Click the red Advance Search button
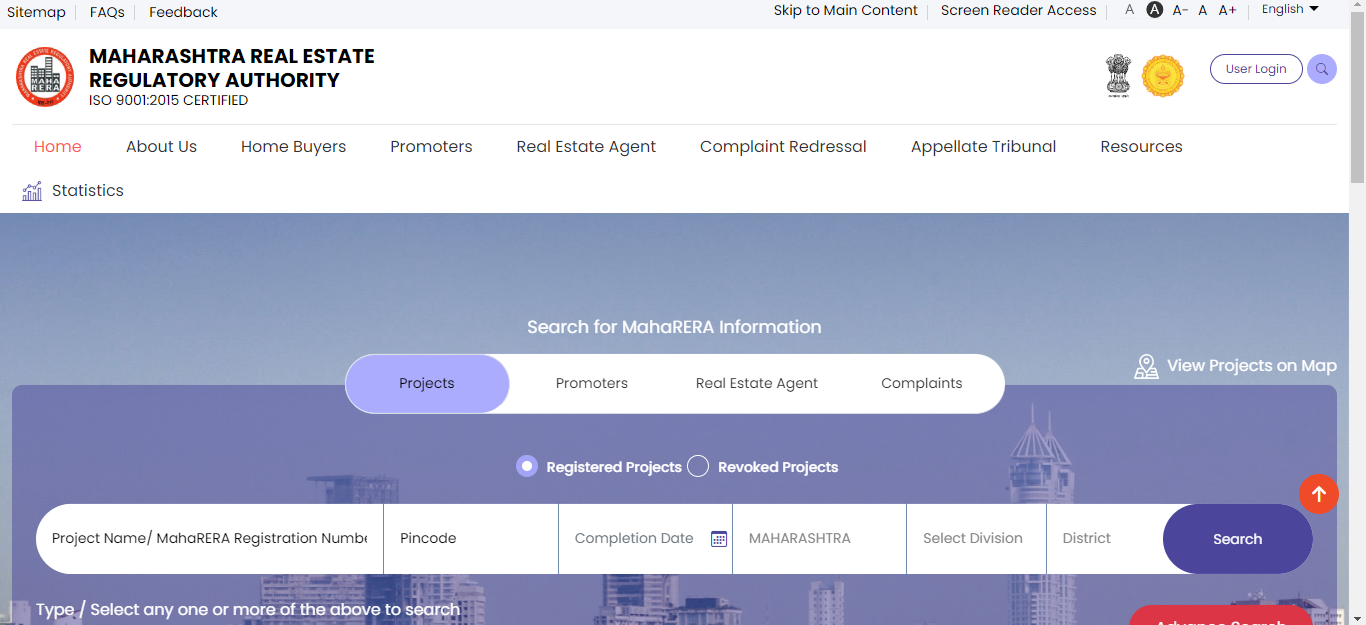 coord(1221,616)
